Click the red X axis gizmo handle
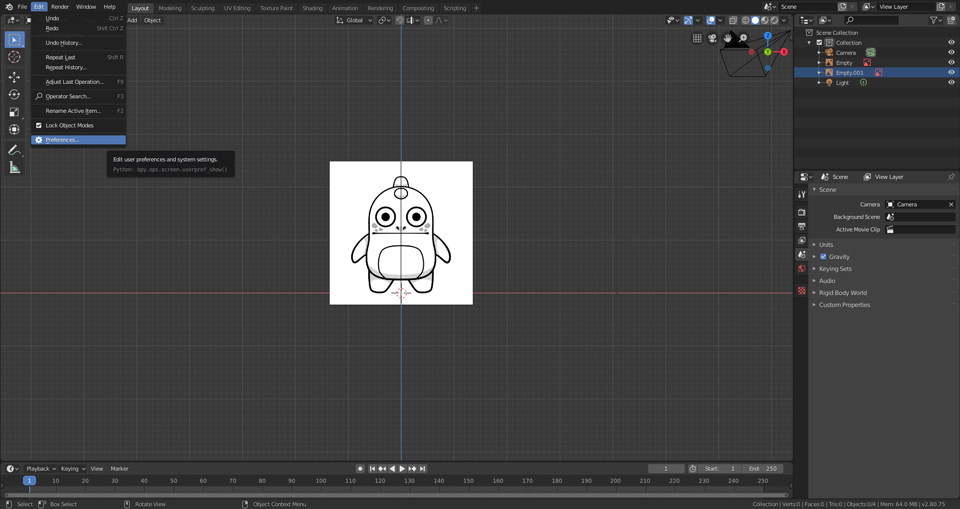The height and width of the screenshot is (509, 960). 784,52
